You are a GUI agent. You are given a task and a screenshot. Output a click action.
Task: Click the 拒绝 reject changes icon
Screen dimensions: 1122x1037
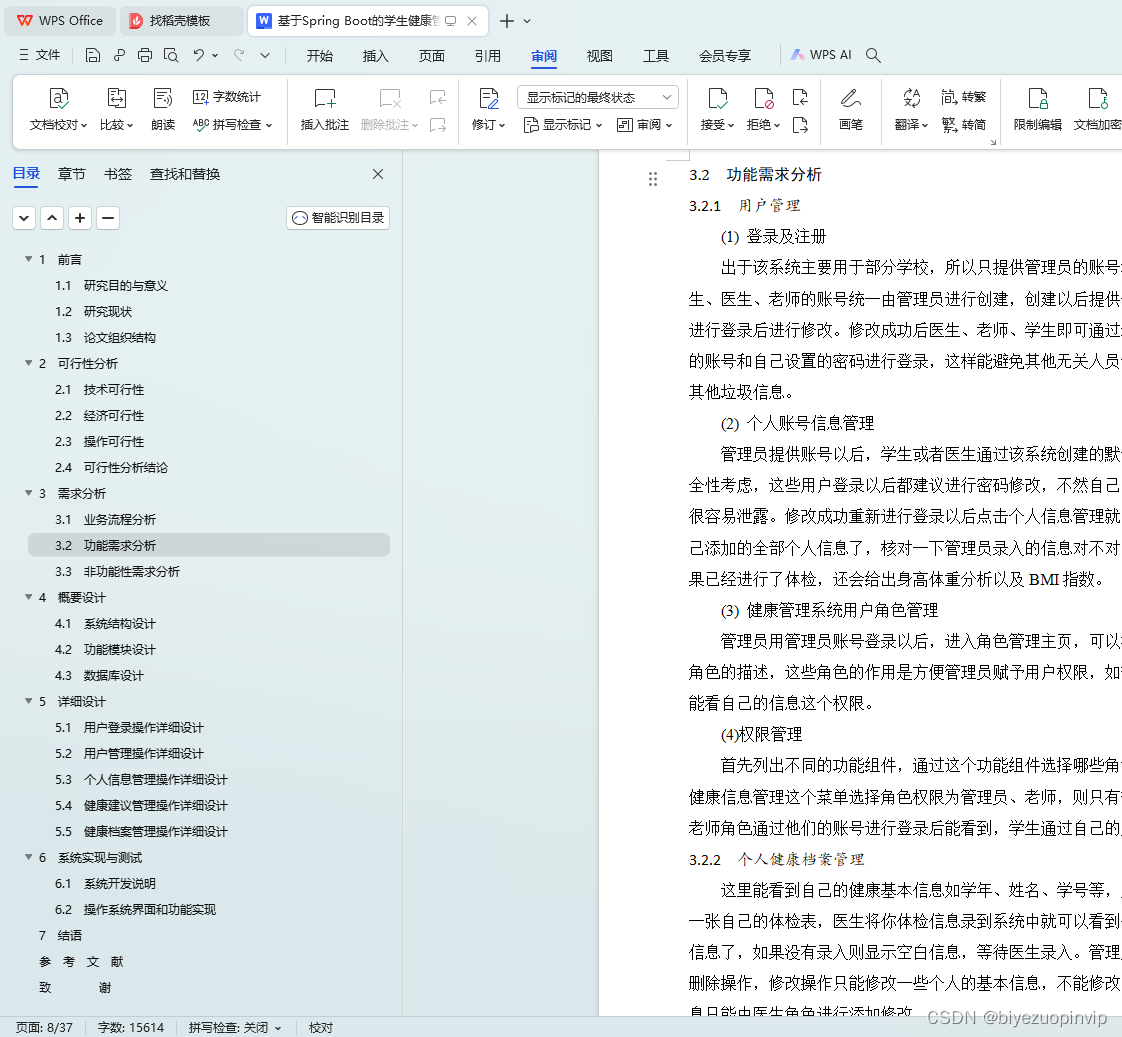(x=764, y=98)
